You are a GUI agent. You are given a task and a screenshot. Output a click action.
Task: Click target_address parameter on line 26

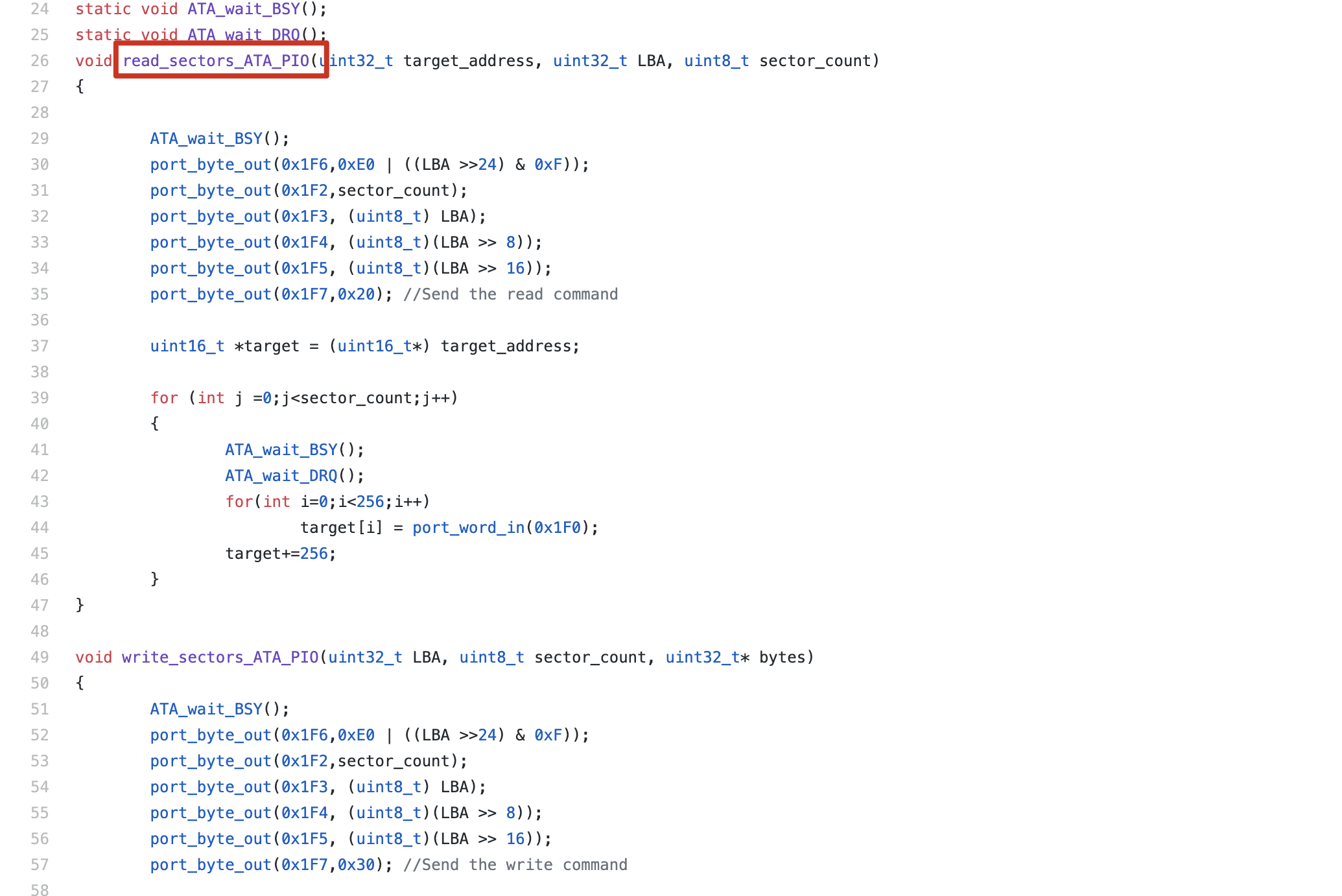[468, 60]
